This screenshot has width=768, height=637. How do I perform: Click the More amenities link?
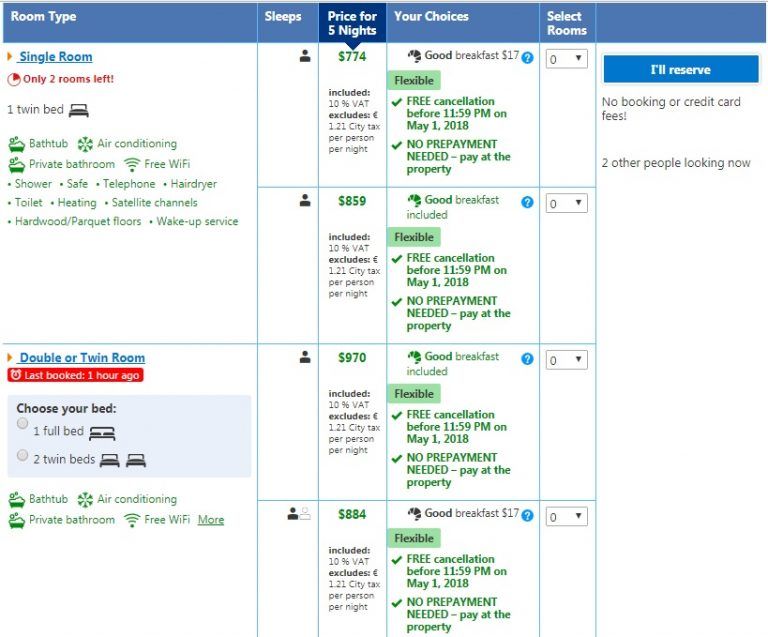211,520
